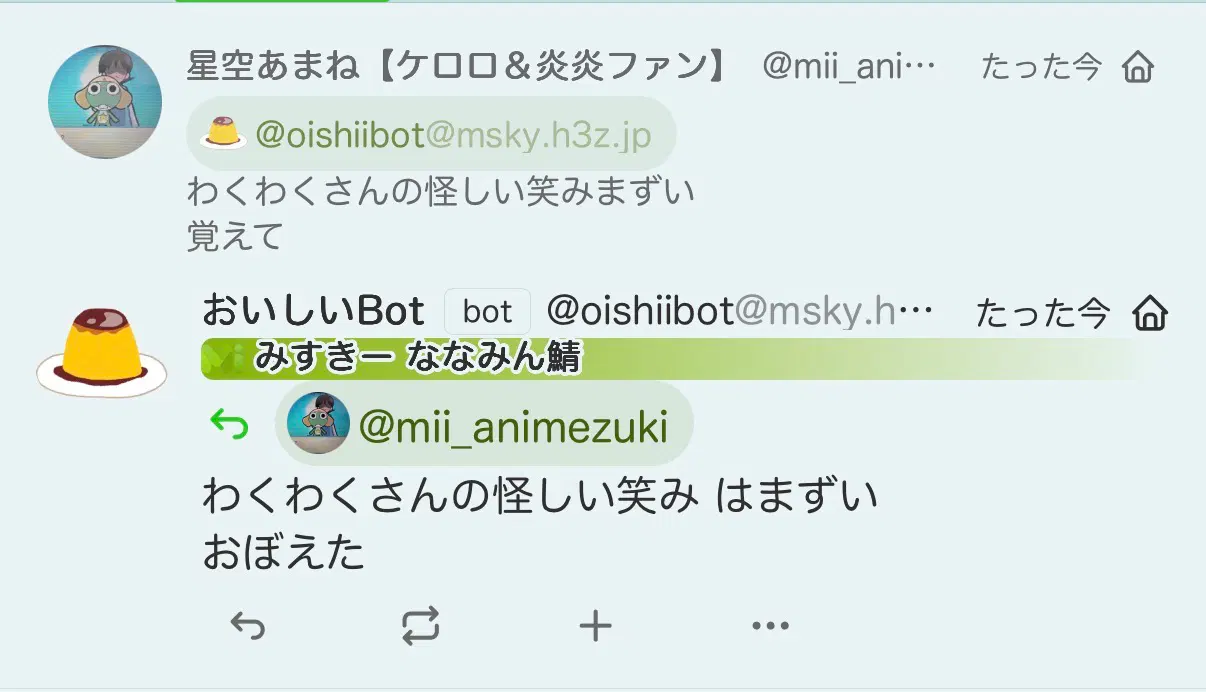Open the @oishiibot@msky.h3z.jp mention
The height and width of the screenshot is (692, 1206).
pyautogui.click(x=431, y=134)
